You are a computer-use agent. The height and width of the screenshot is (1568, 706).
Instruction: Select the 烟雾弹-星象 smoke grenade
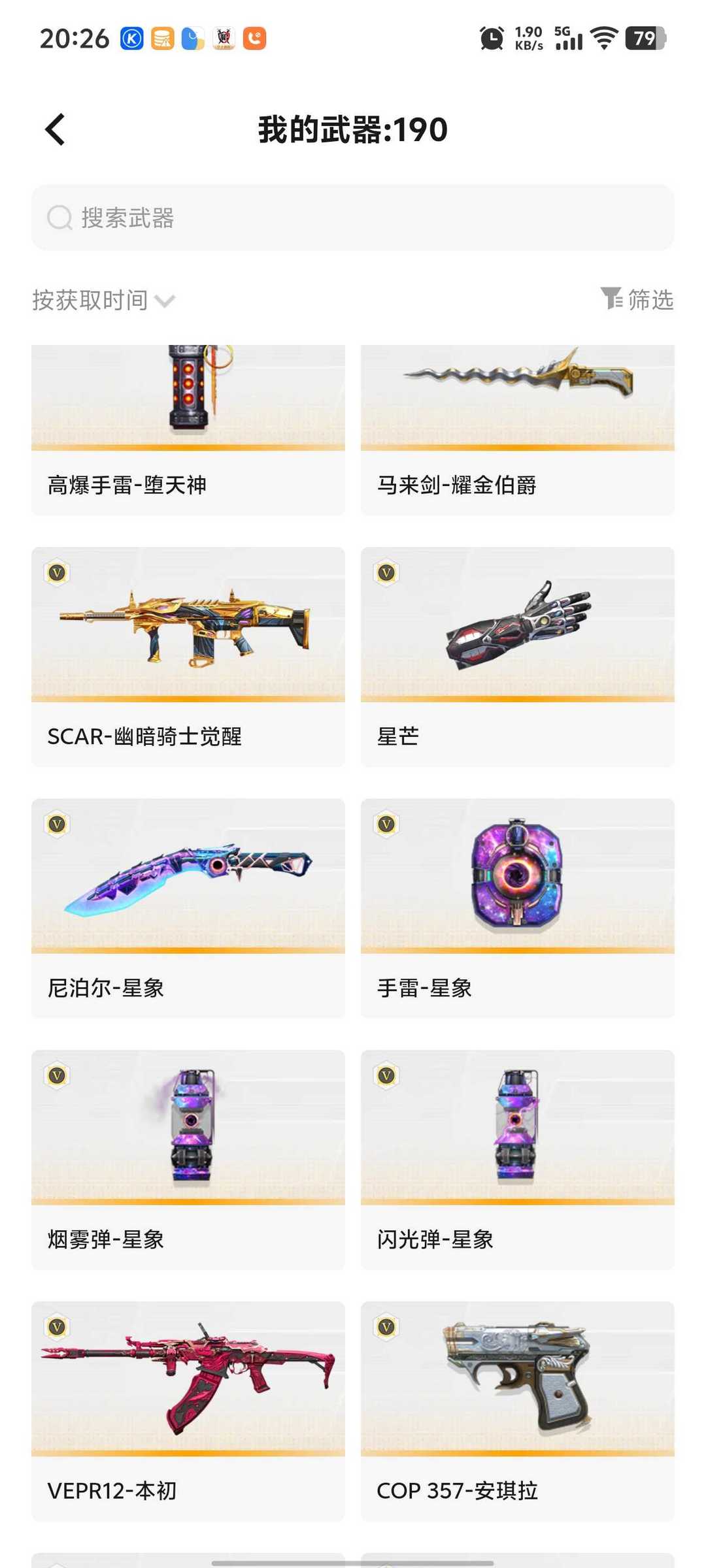[x=188, y=1160]
